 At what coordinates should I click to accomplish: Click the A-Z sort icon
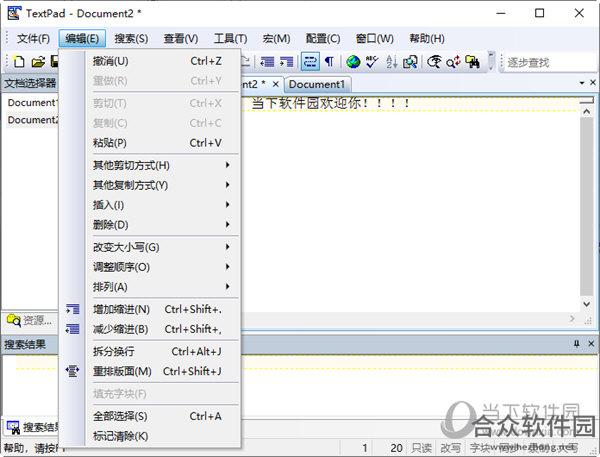(x=391, y=62)
